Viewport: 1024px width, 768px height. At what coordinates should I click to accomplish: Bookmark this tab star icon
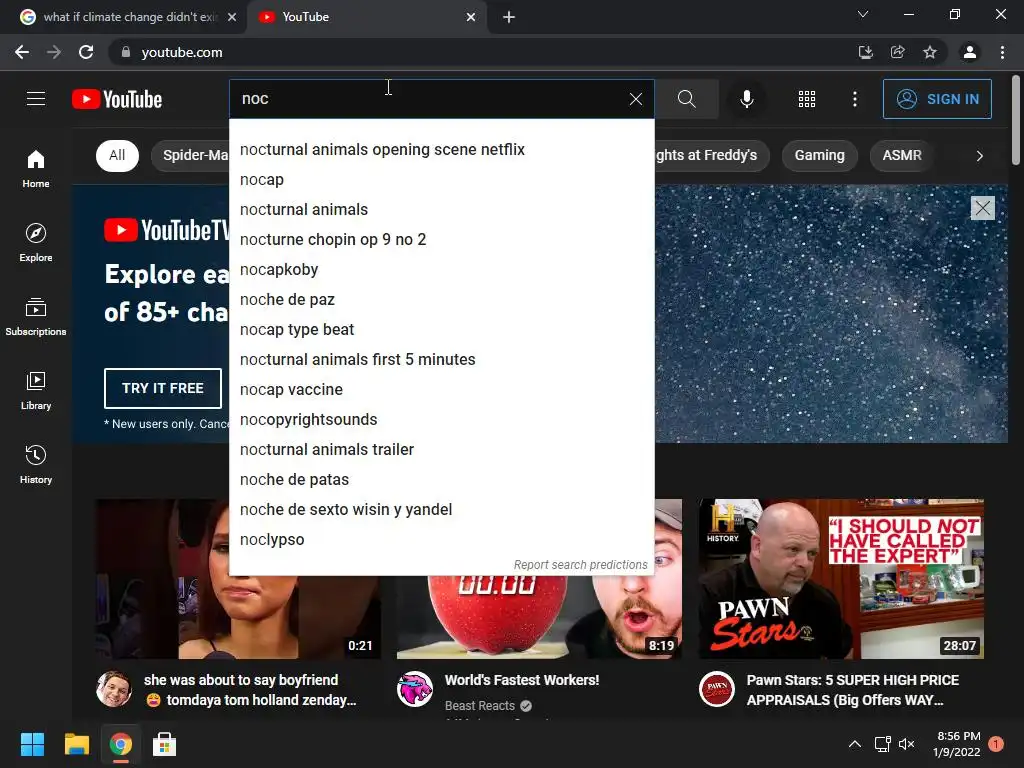(930, 52)
